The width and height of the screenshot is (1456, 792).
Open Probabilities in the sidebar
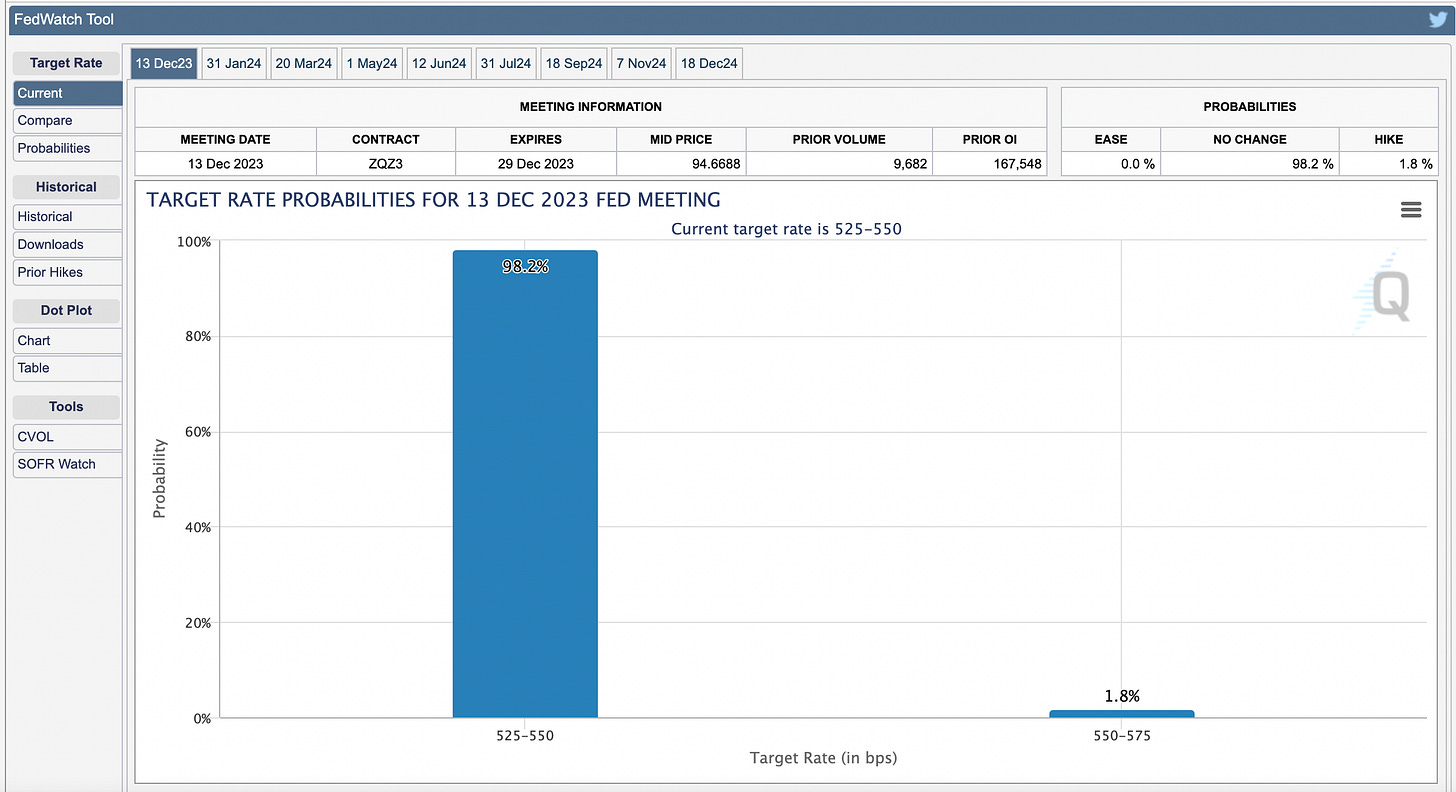point(67,148)
